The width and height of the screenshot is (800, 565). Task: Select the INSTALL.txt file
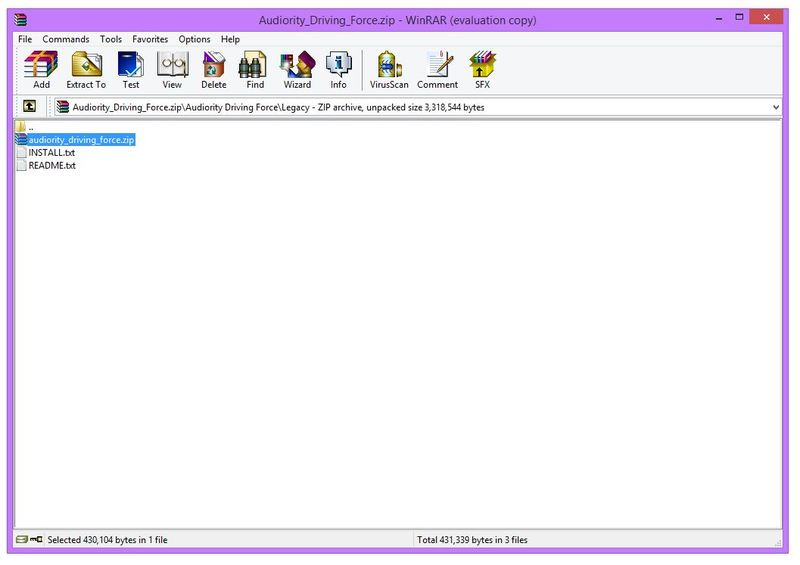[51, 153]
